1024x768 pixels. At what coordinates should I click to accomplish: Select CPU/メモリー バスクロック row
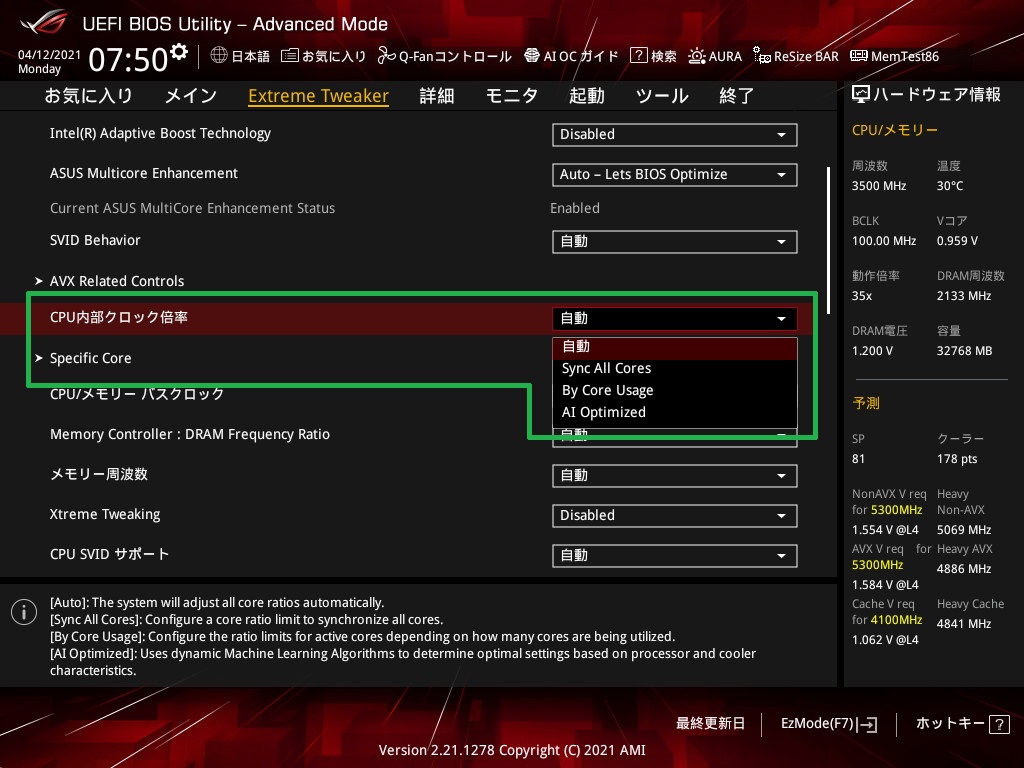pyautogui.click(x=137, y=394)
